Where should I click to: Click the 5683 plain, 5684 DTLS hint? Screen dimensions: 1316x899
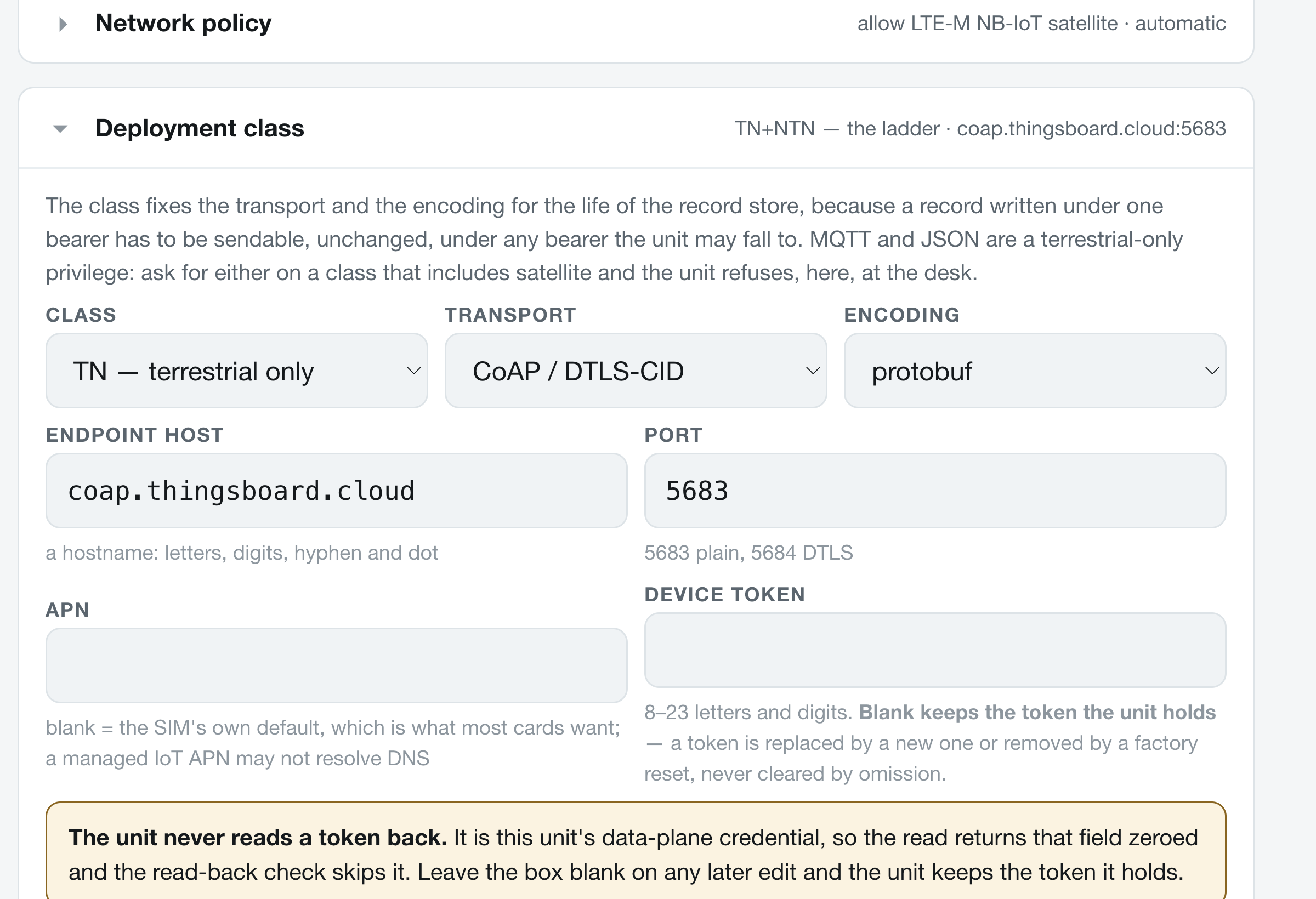(748, 553)
